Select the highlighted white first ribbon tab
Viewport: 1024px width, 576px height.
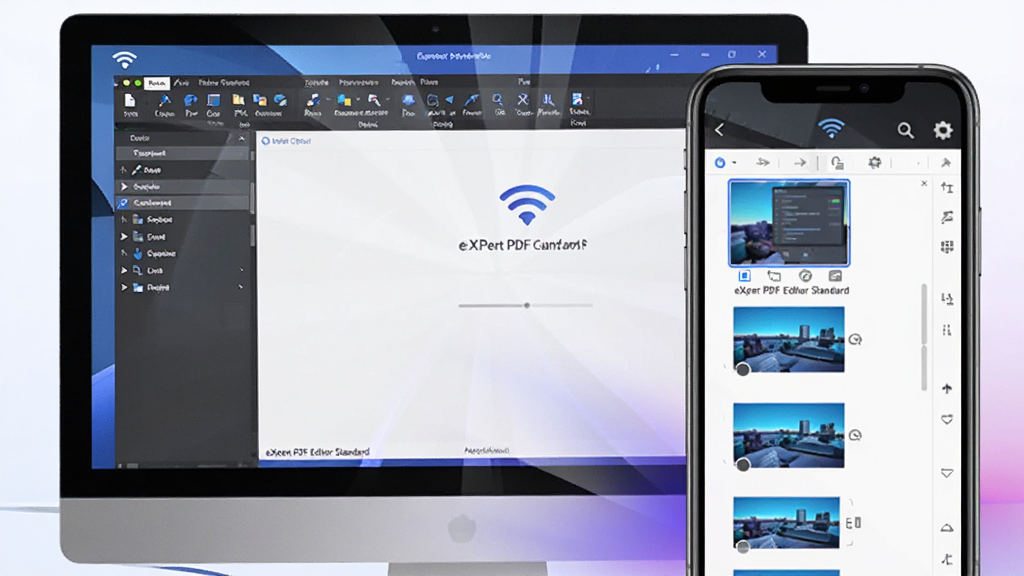point(157,83)
